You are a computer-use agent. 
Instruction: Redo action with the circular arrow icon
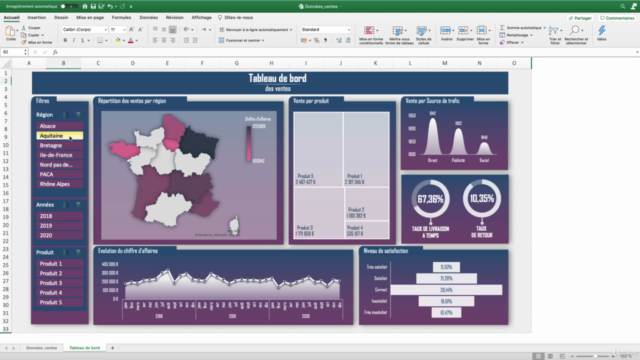tap(122, 7)
